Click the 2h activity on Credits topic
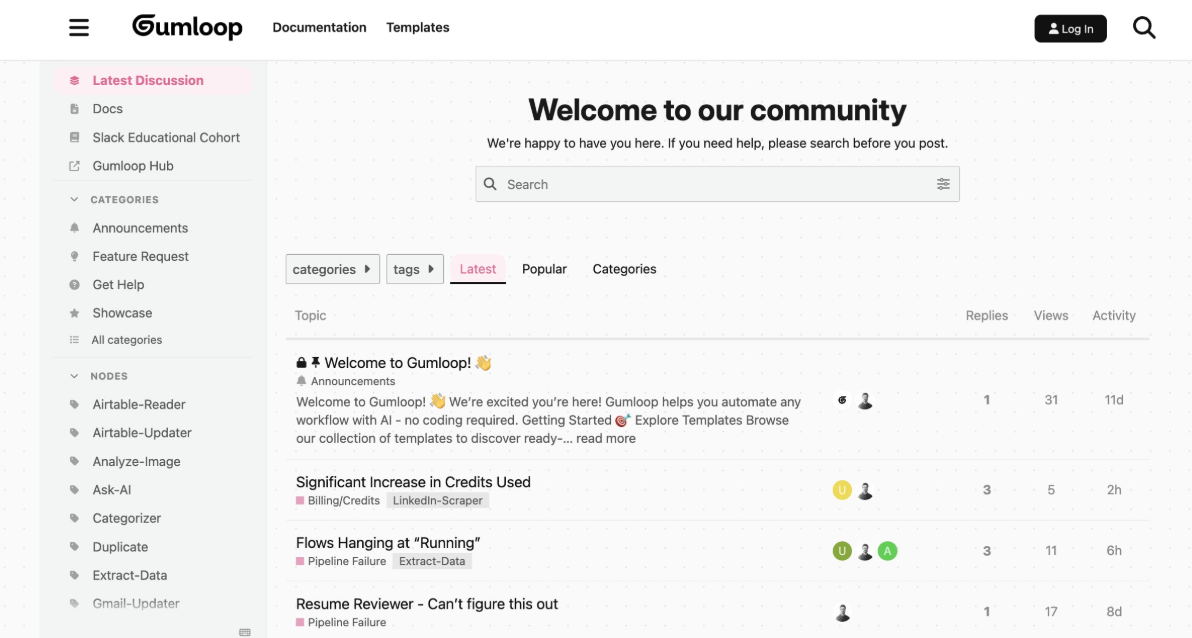This screenshot has width=1192, height=638. pos(1114,490)
